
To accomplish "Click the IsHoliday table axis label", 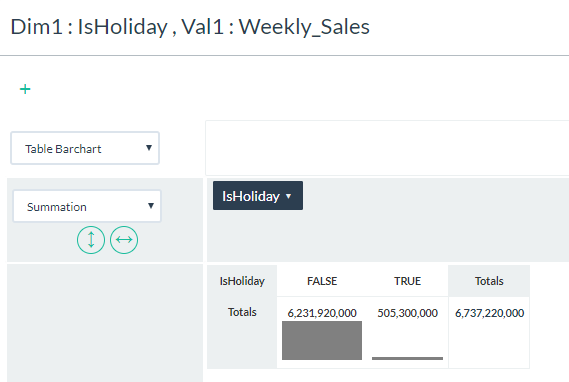I will [242, 281].
